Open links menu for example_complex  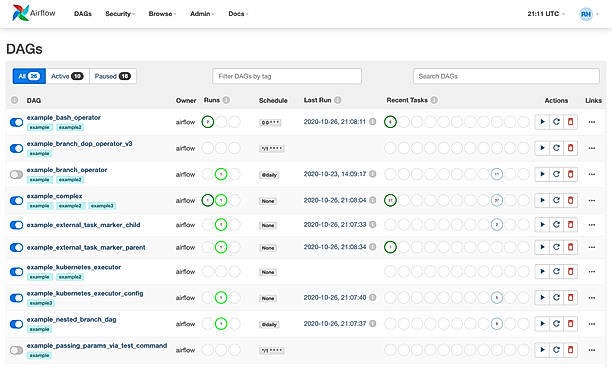592,200
